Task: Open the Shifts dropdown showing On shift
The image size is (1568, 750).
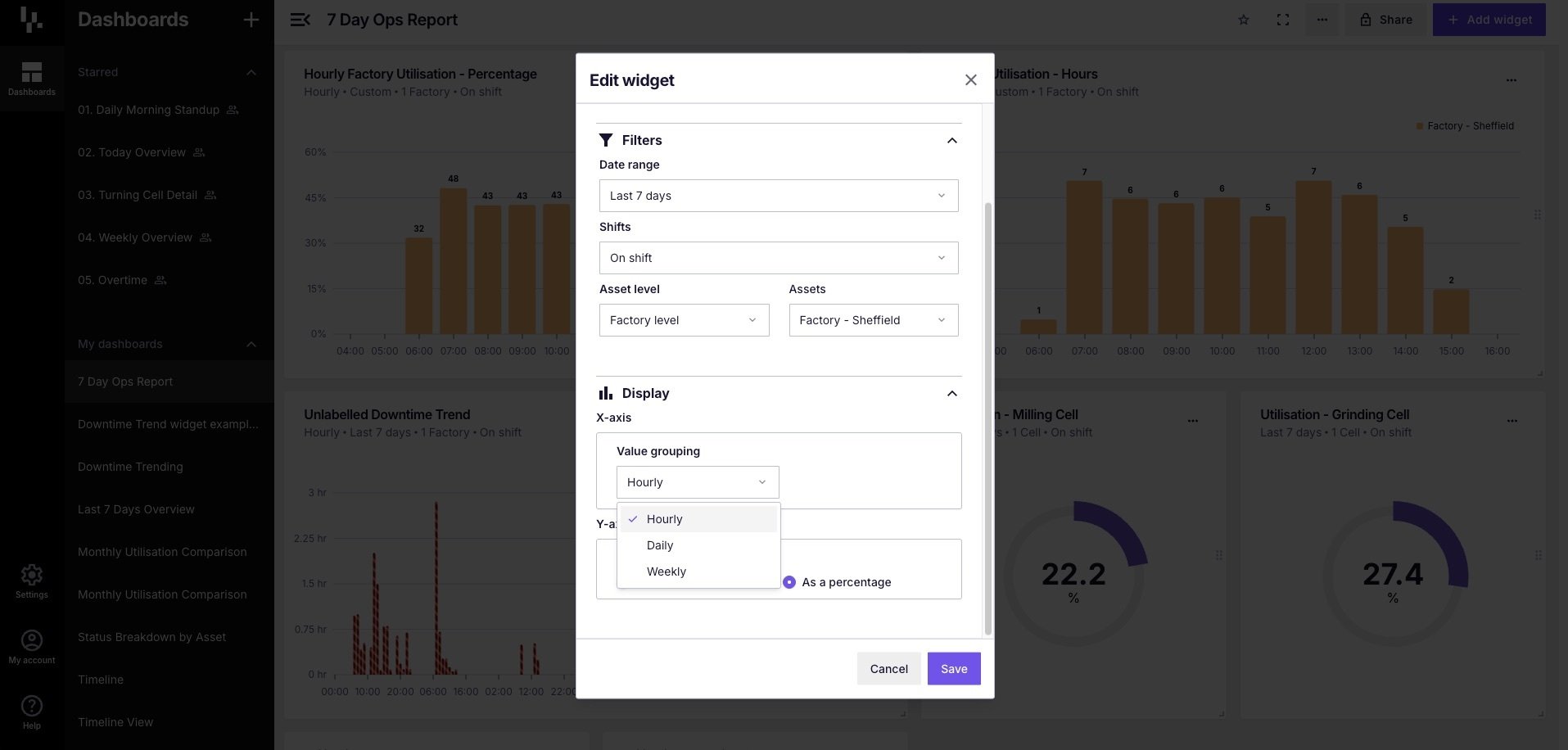Action: pyautogui.click(x=779, y=258)
